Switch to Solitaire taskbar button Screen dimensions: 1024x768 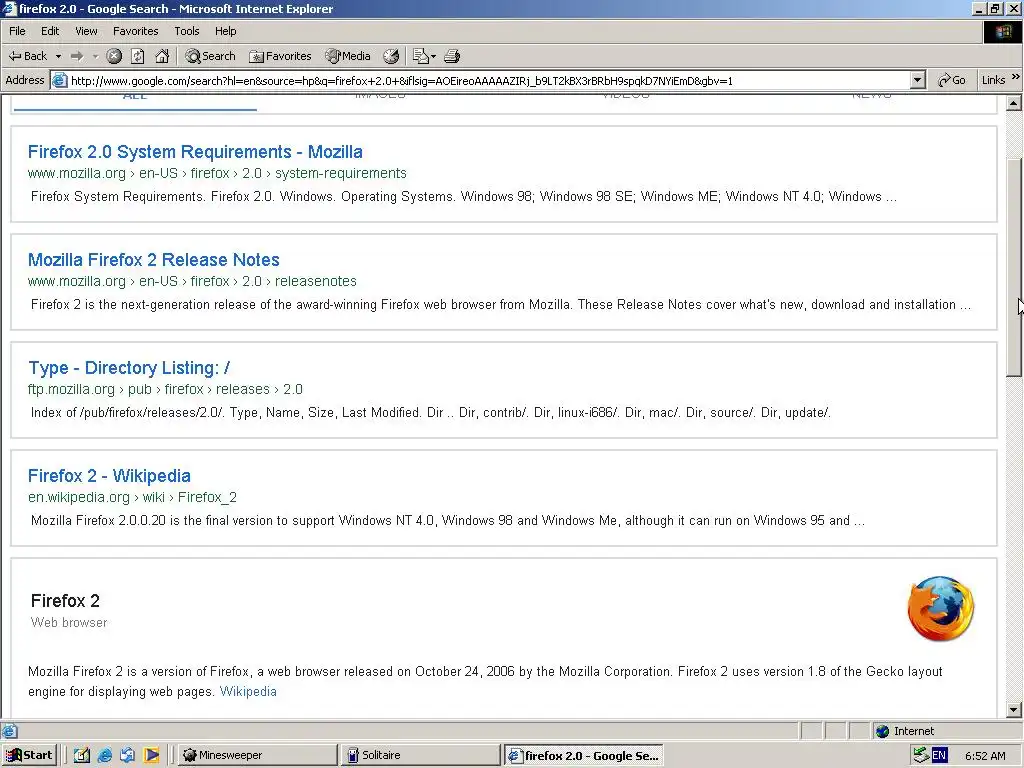coord(421,755)
